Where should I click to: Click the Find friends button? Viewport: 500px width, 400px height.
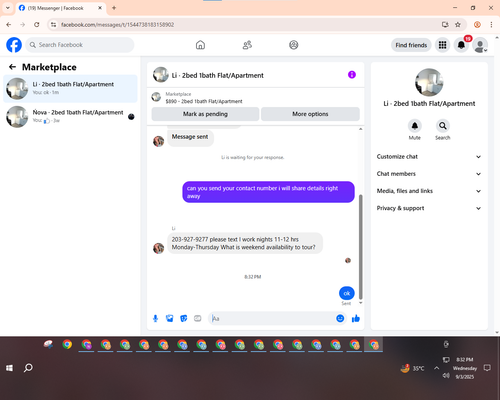(411, 45)
